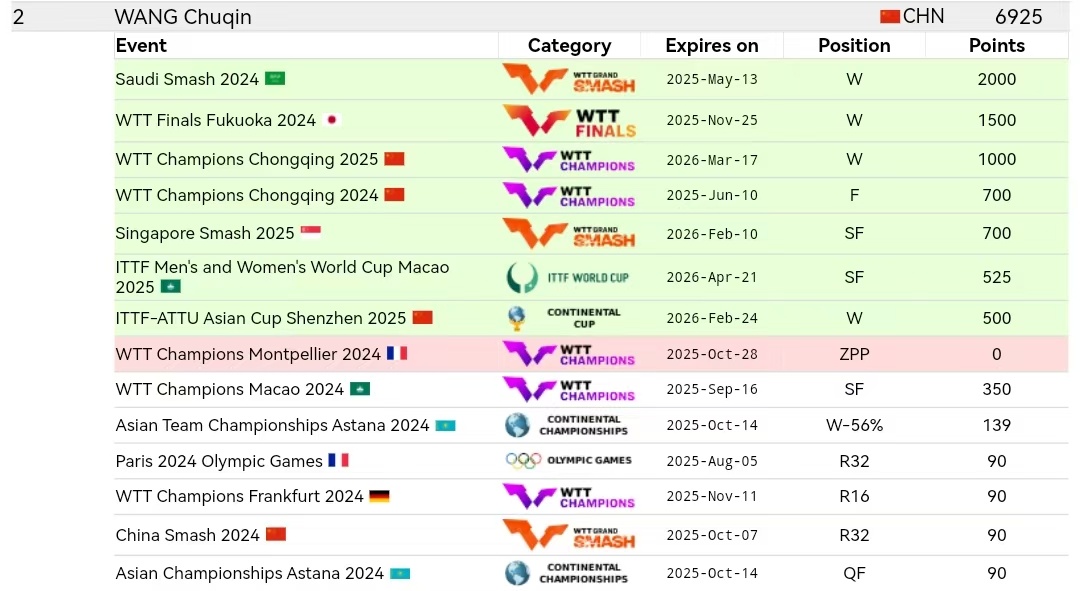Screen dimensions: 1080x591
Task: Open Singapore Smash 2025 event
Action: point(205,233)
